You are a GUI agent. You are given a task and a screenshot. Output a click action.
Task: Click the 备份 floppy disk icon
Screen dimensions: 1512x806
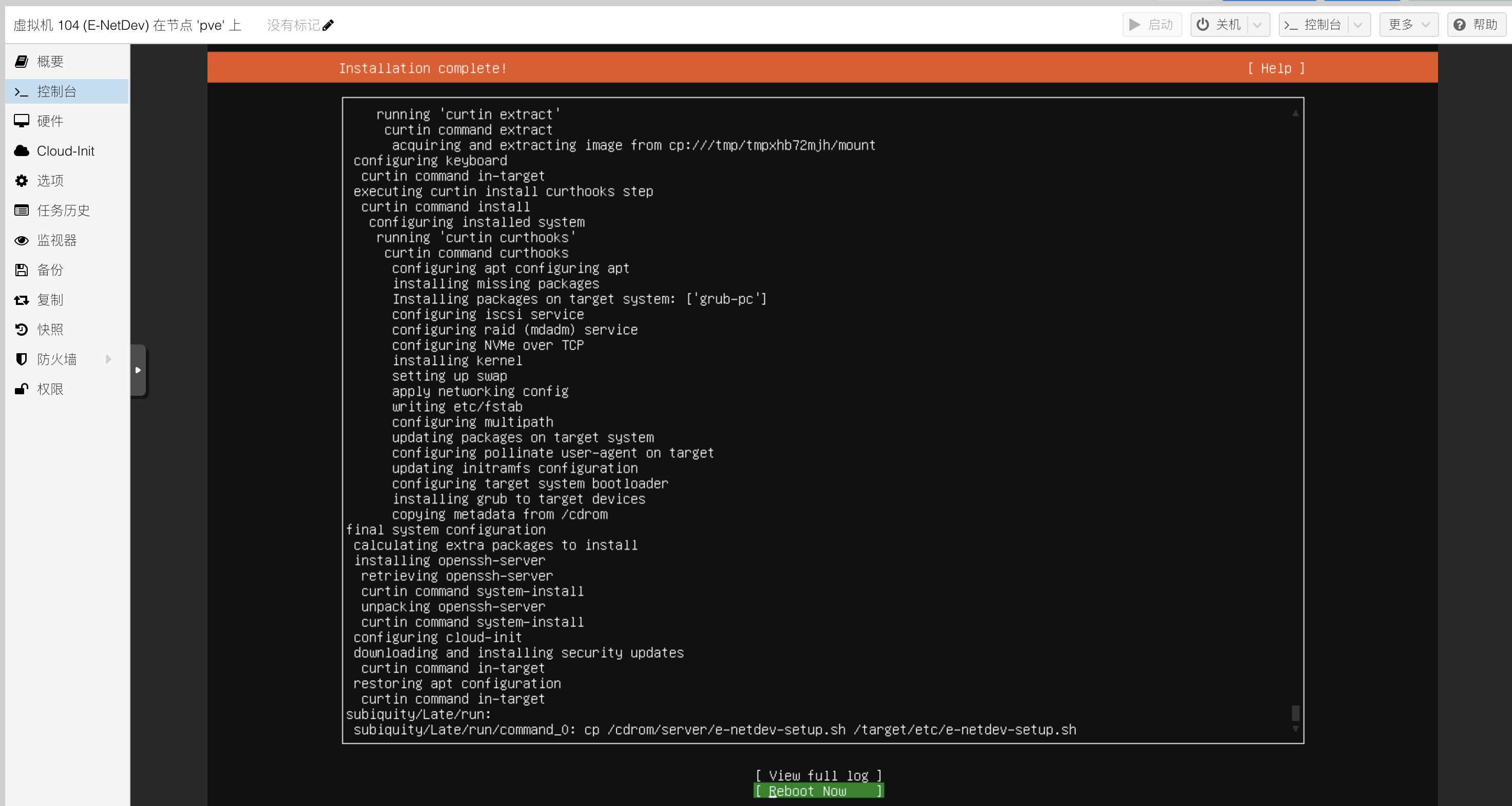coord(22,270)
